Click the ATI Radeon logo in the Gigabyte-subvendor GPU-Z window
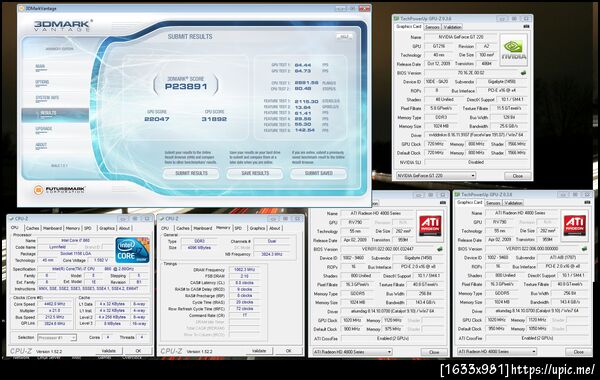Image resolution: width=600 pixels, height=380 pixels. pos(430,226)
